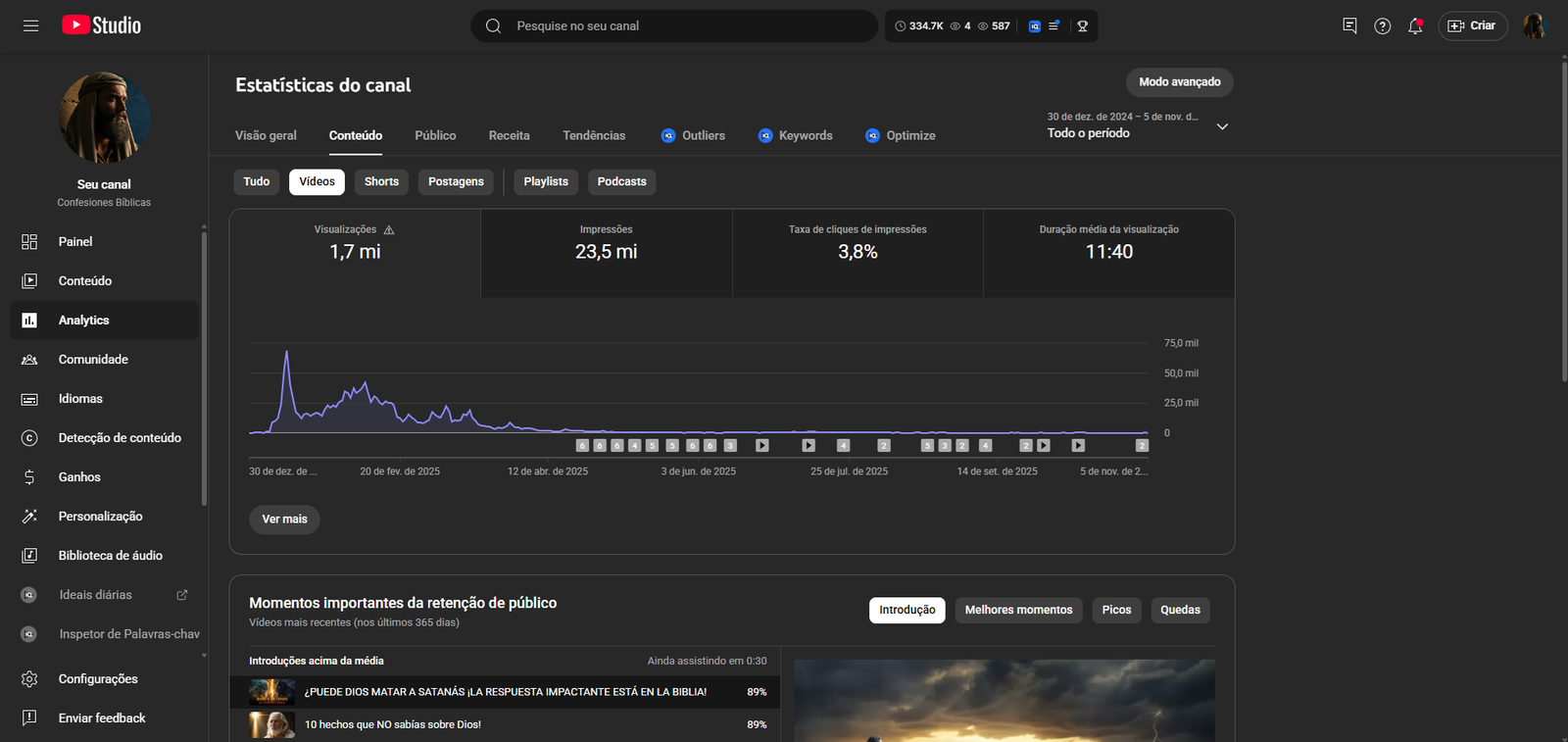Click the notifications bell icon
The height and width of the screenshot is (742, 1568).
coord(1415,26)
